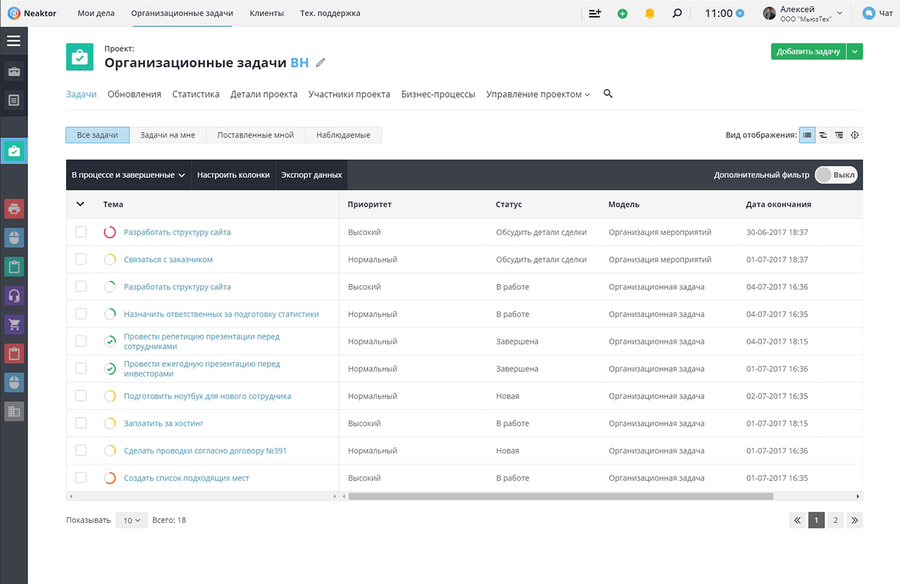Expand the В процессе и завершенные dropdown
Viewport: 900px width, 584px height.
[x=128, y=175]
